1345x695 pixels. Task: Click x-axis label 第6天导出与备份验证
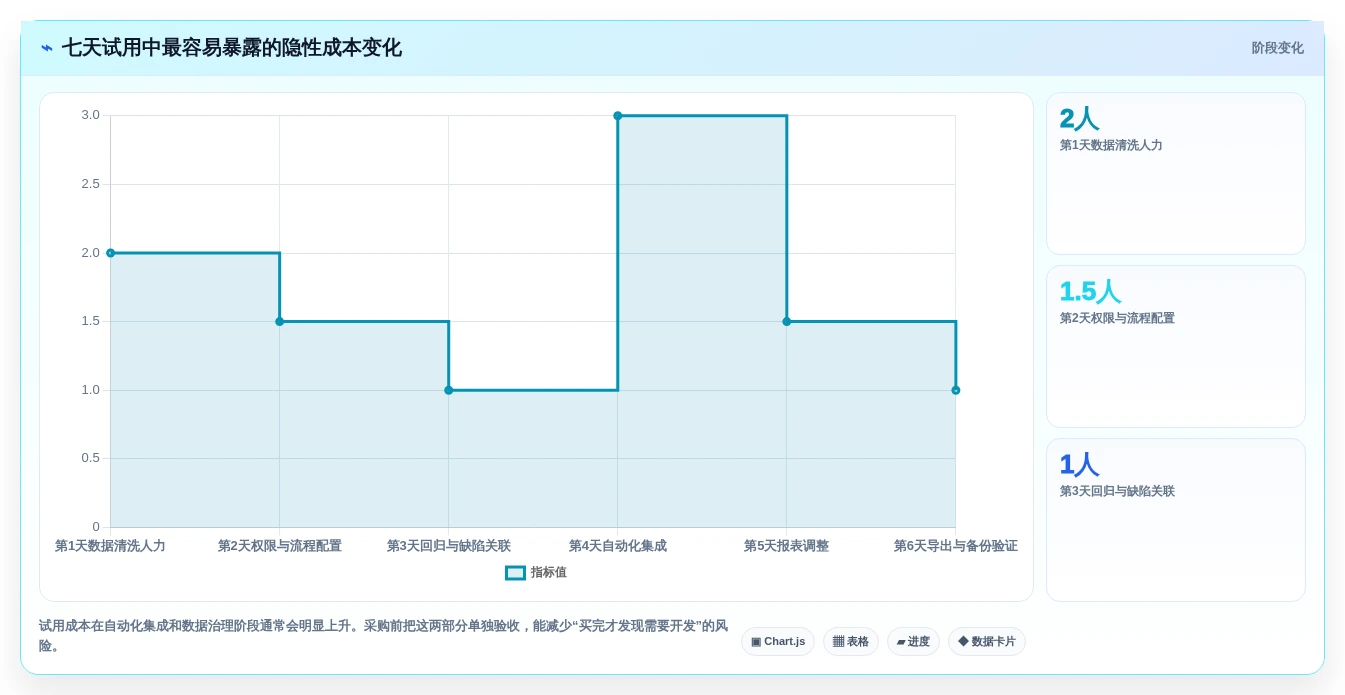coord(955,546)
